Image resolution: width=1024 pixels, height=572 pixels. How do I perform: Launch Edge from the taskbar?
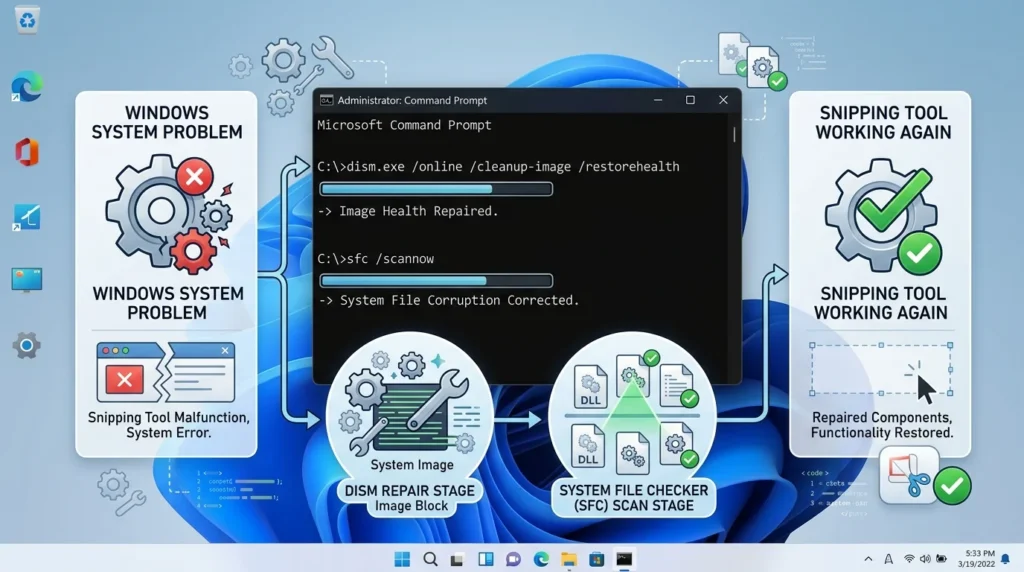click(541, 559)
